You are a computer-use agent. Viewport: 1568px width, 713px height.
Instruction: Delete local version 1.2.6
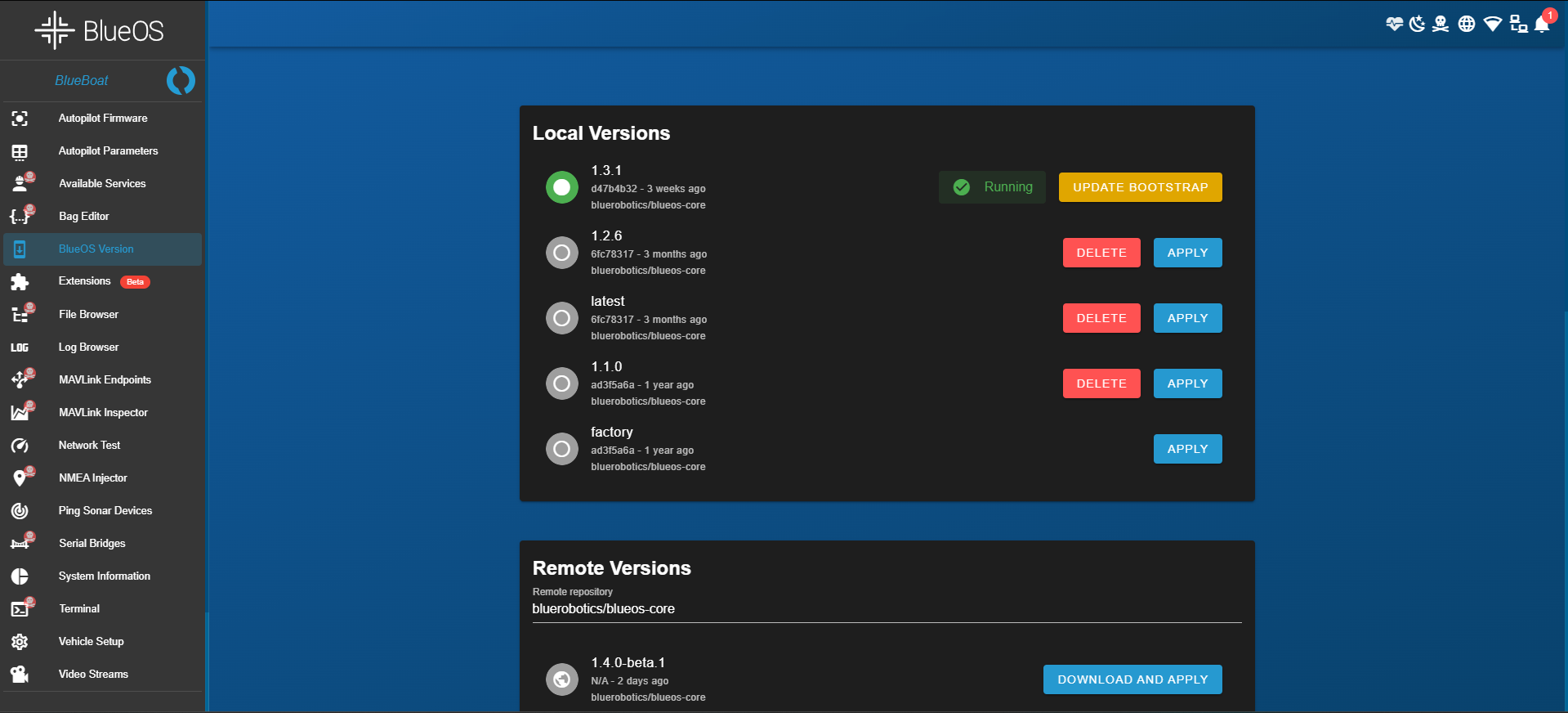[x=1101, y=253]
